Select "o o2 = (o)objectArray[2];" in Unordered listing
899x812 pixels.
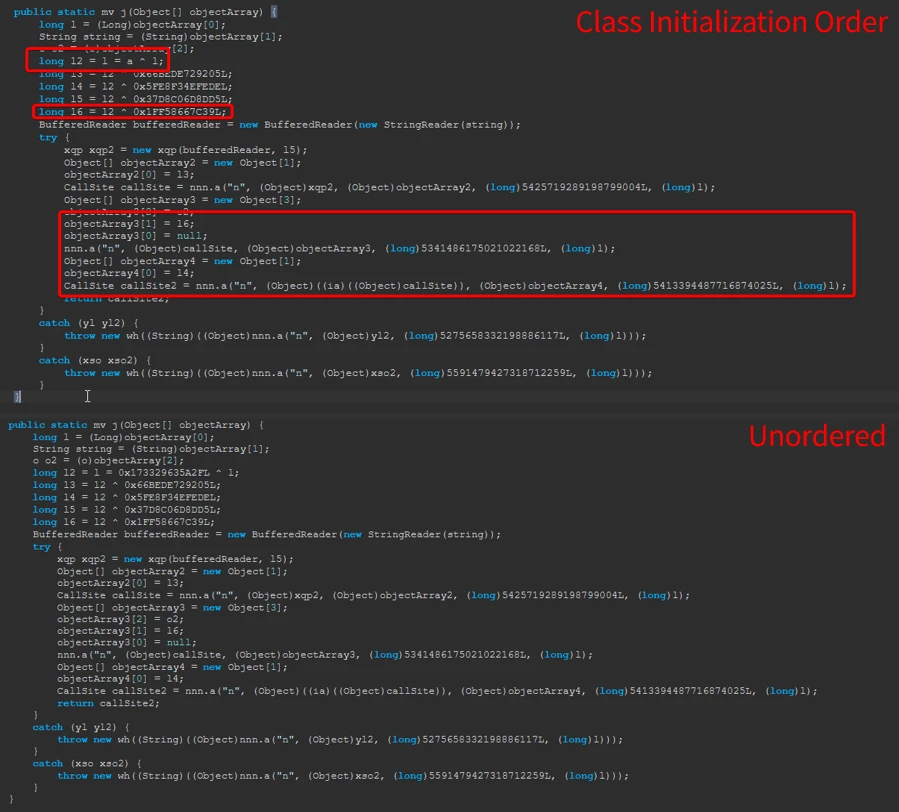[x=108, y=460]
